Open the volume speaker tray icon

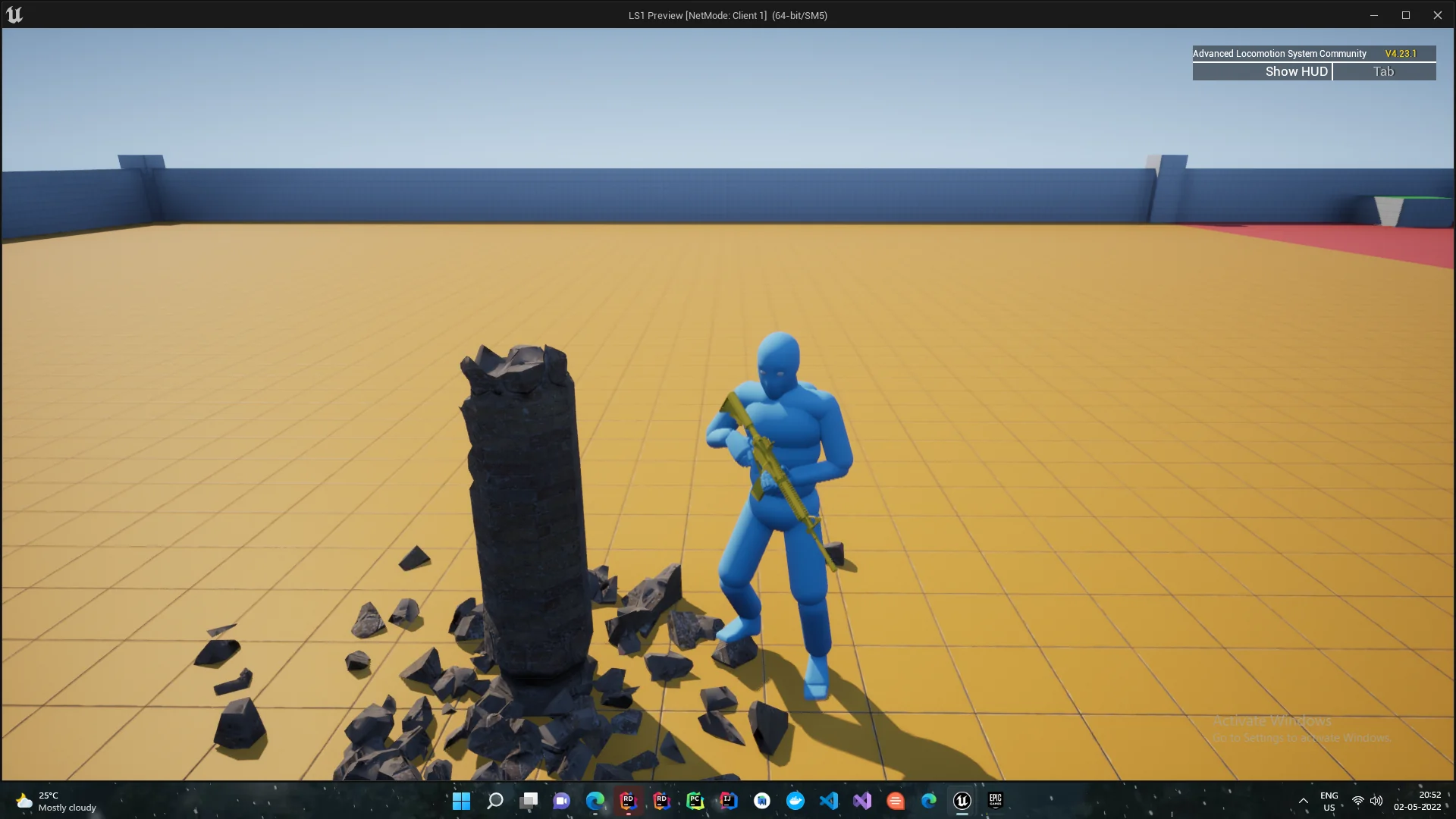pyautogui.click(x=1376, y=801)
